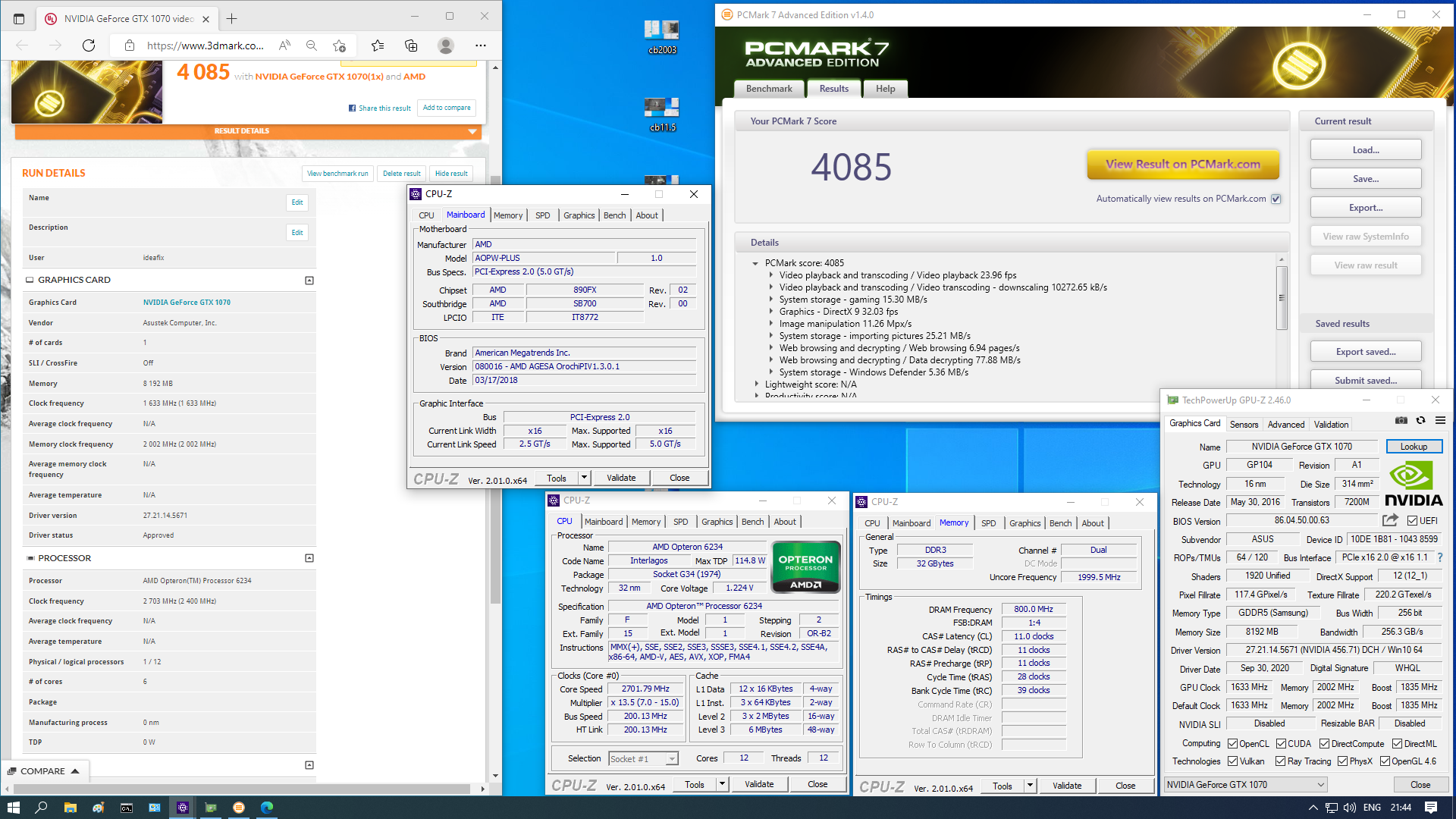1456x819 pixels.
Task: Toggle the Vulkan checkbox in GPU-Z
Action: [x=1233, y=761]
